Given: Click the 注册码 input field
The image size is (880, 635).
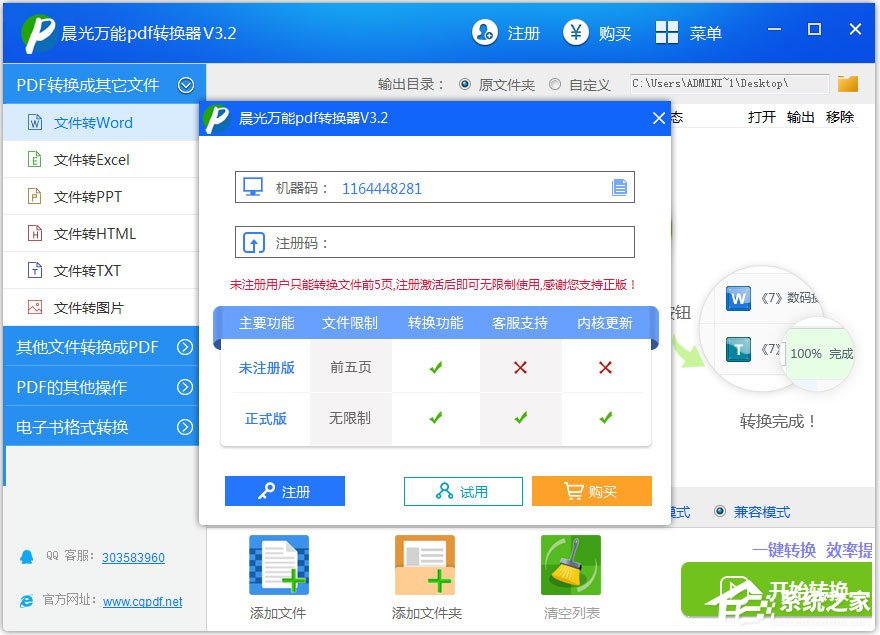Looking at the screenshot, I should 434,243.
